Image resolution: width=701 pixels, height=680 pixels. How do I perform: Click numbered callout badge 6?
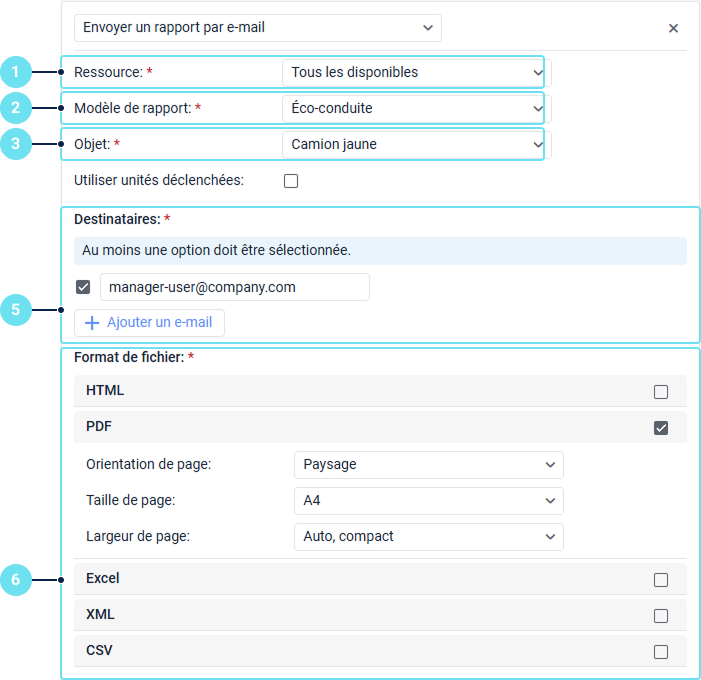pos(16,580)
